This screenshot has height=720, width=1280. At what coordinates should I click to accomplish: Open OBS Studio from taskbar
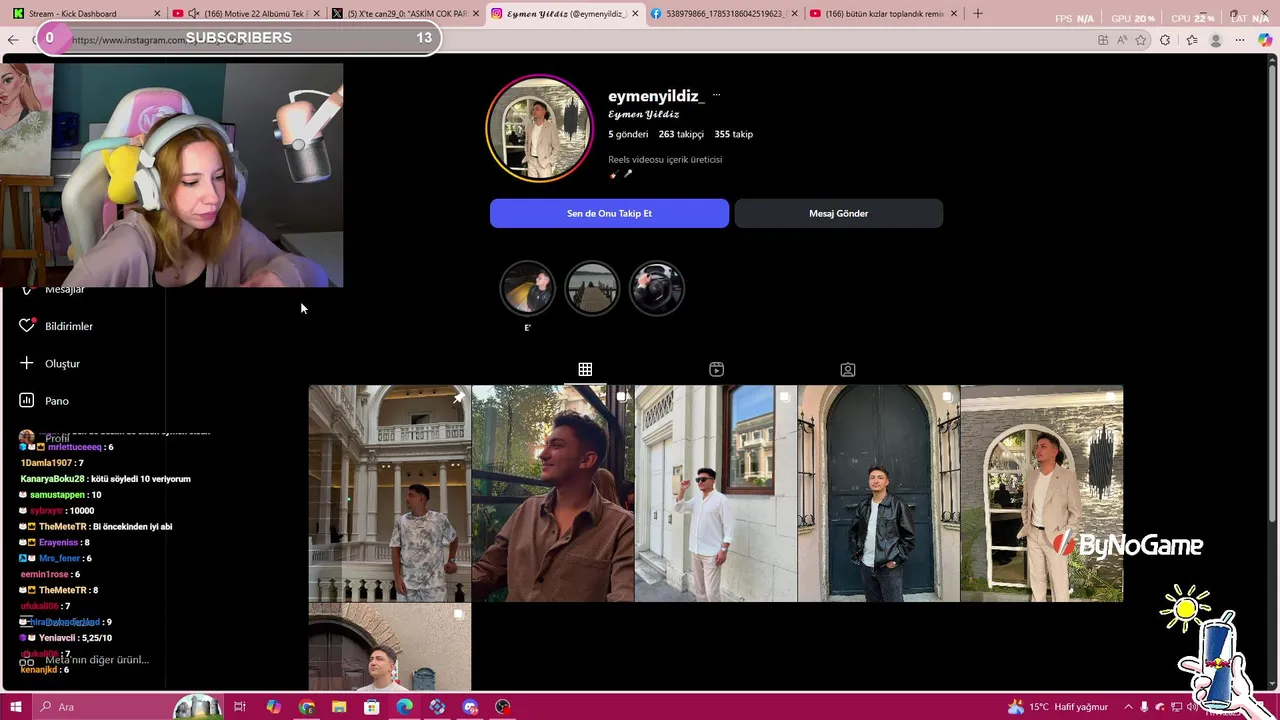[503, 707]
